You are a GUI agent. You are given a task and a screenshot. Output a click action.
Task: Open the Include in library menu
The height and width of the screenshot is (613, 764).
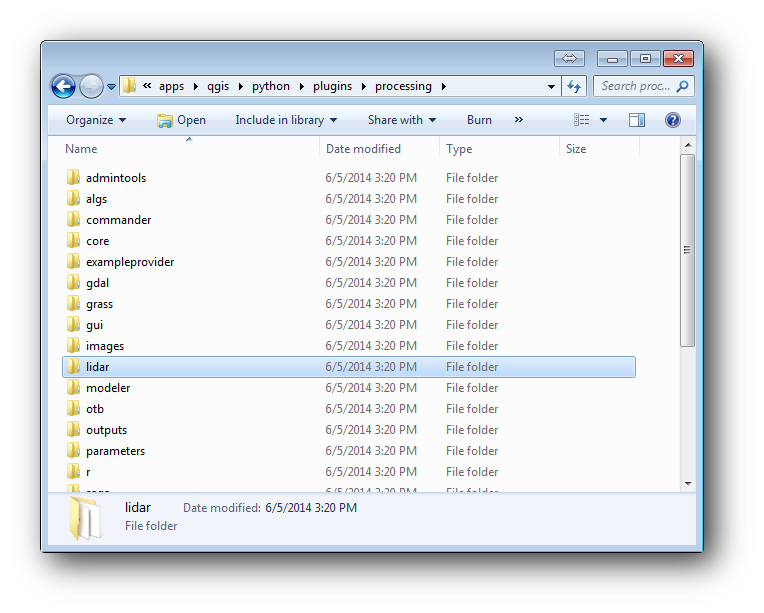click(286, 120)
